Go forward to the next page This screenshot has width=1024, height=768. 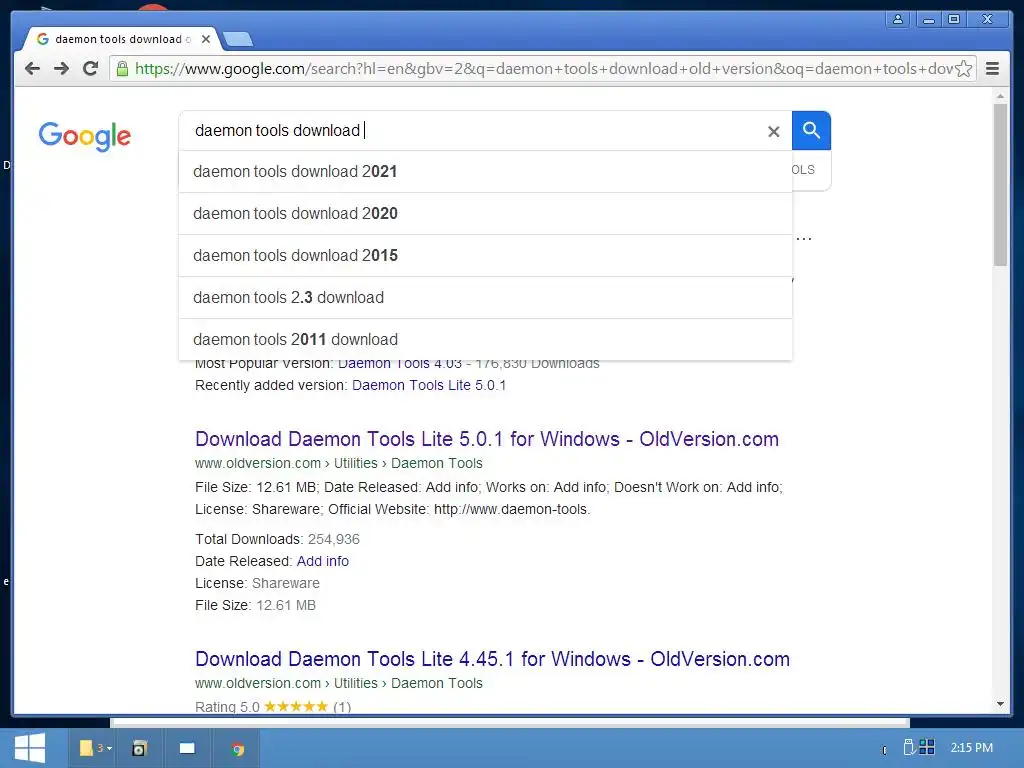[x=61, y=69]
